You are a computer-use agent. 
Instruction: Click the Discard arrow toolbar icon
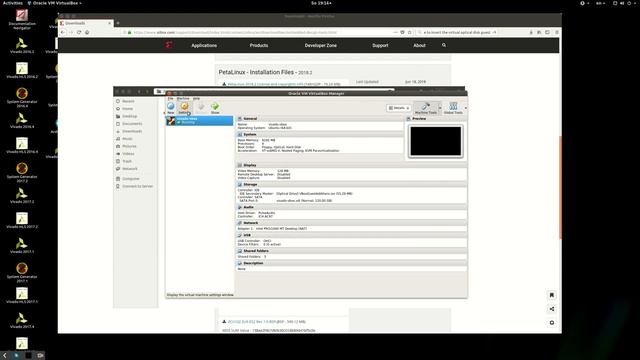tap(200, 108)
